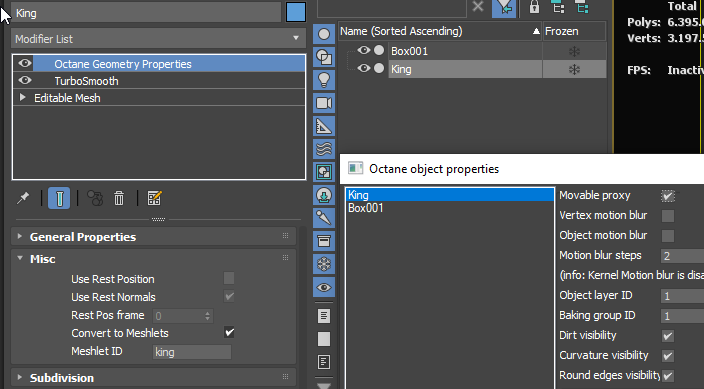Toggle Box001 visibility eye in explorer

coord(364,50)
